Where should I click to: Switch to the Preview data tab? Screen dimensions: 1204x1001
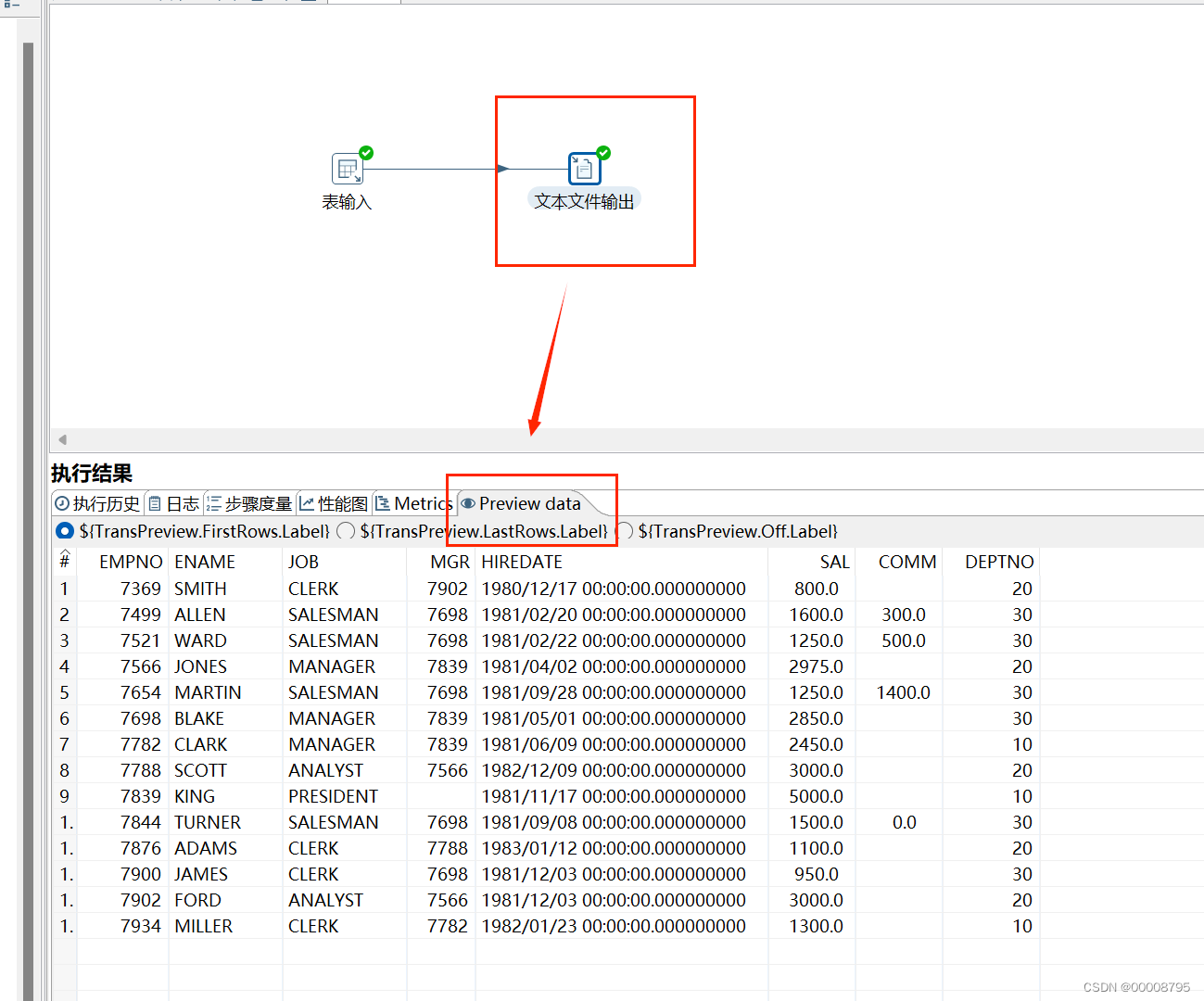[x=522, y=503]
